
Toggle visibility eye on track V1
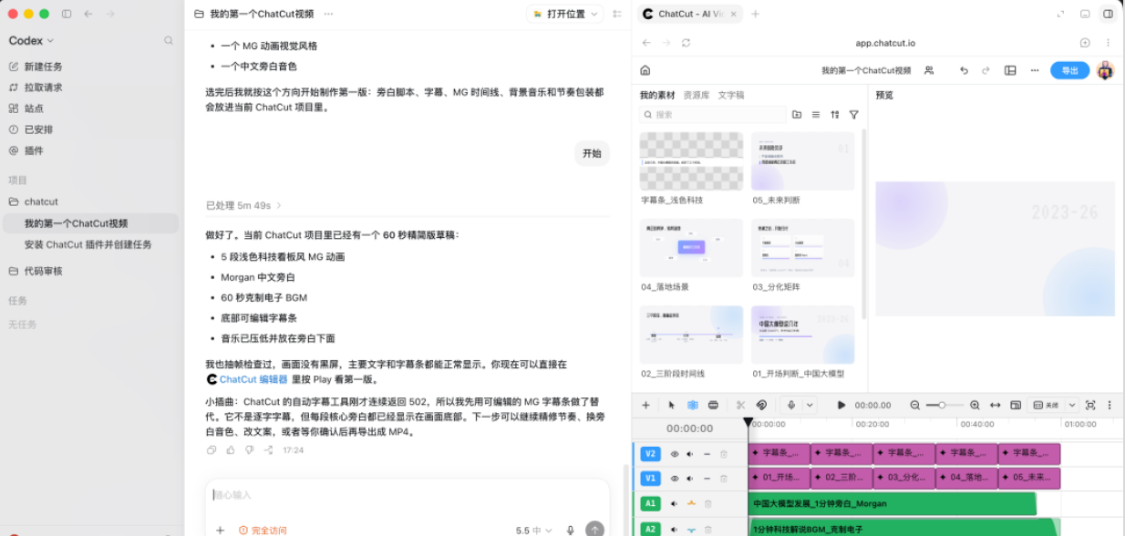click(674, 478)
